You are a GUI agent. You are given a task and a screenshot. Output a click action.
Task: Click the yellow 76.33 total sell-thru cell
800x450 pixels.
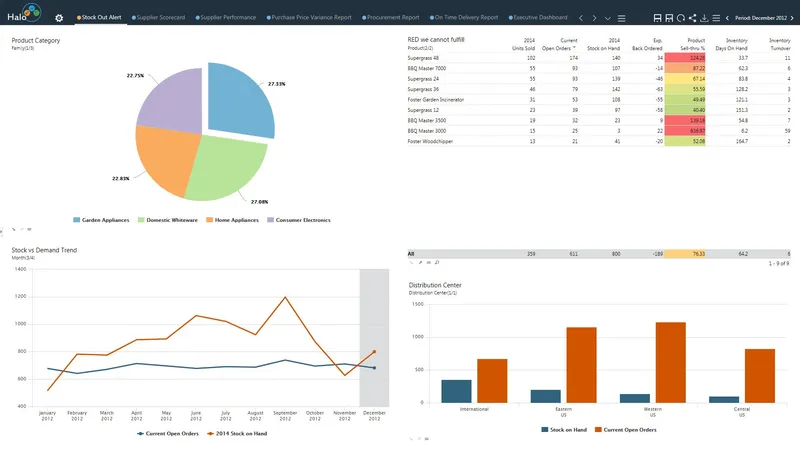coord(685,254)
